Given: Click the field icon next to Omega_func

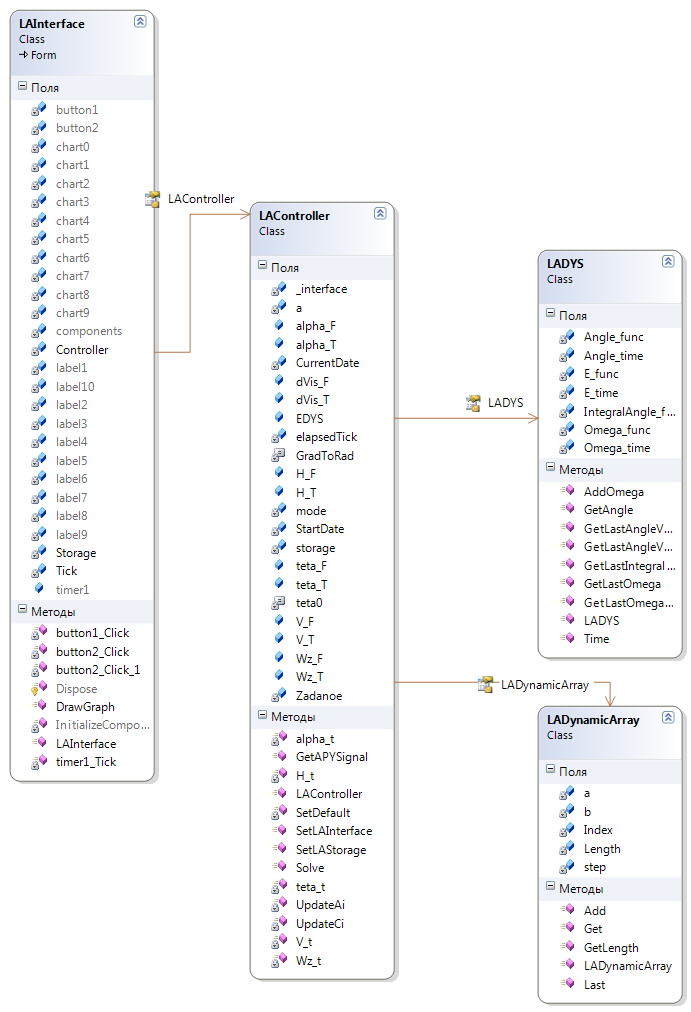Looking at the screenshot, I should (567, 429).
